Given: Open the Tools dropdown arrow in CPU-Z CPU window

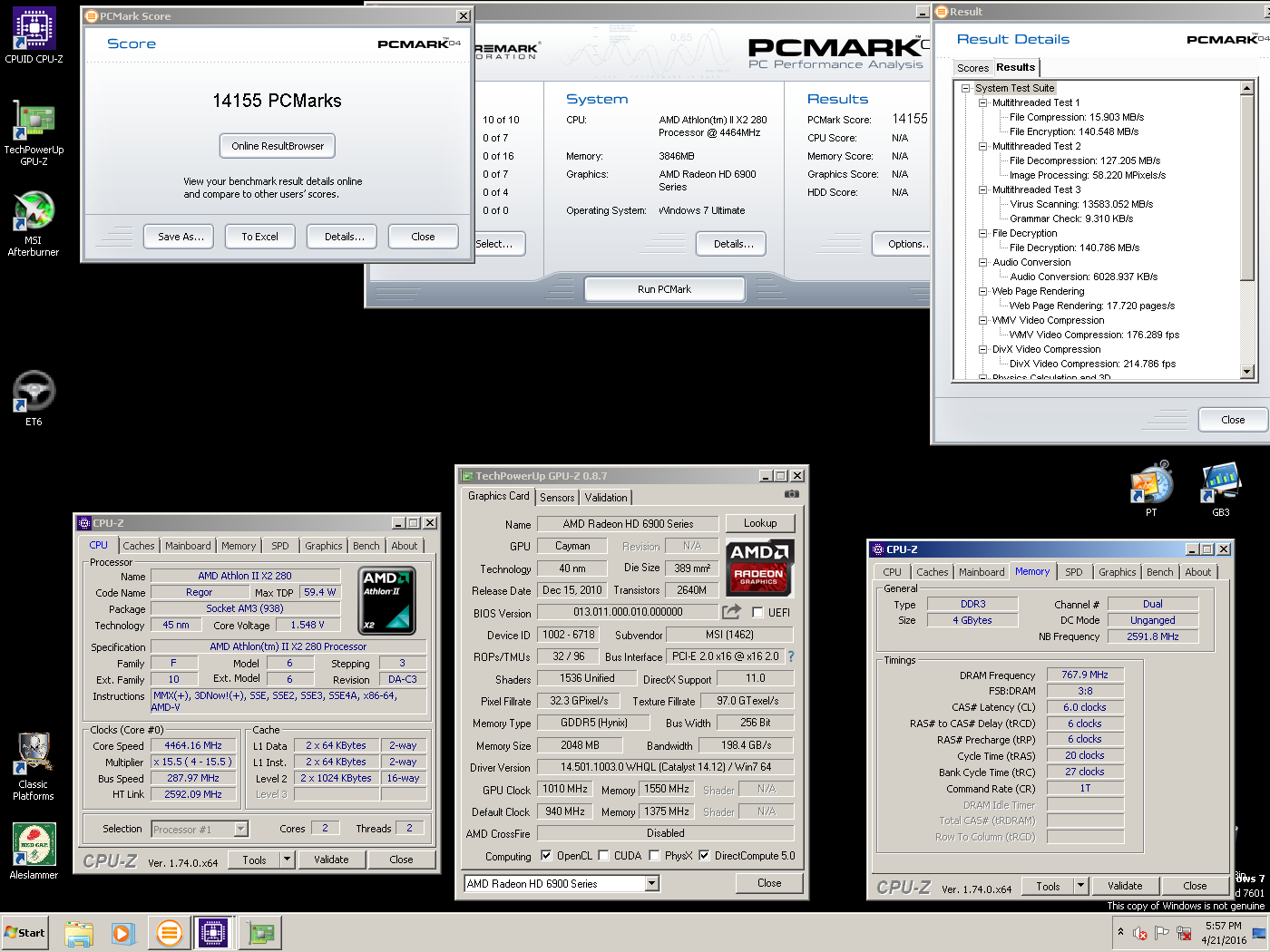Looking at the screenshot, I should tap(288, 860).
